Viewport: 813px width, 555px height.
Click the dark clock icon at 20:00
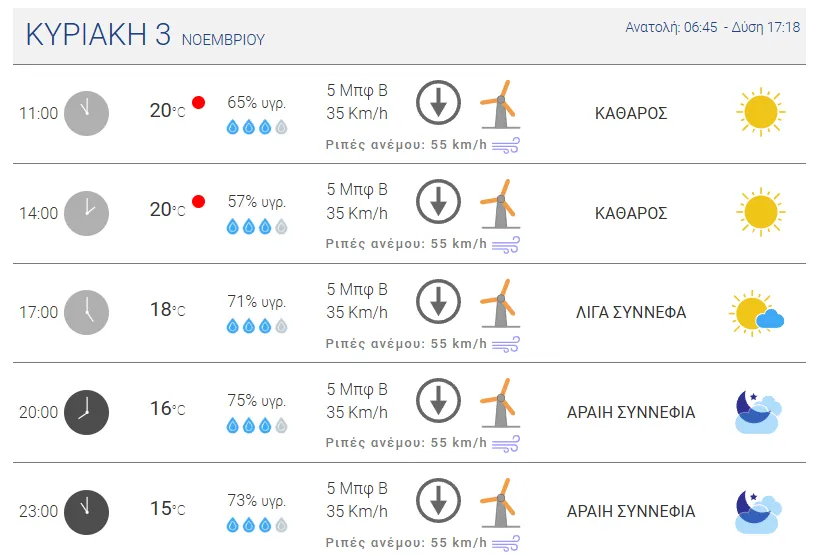pos(86,411)
